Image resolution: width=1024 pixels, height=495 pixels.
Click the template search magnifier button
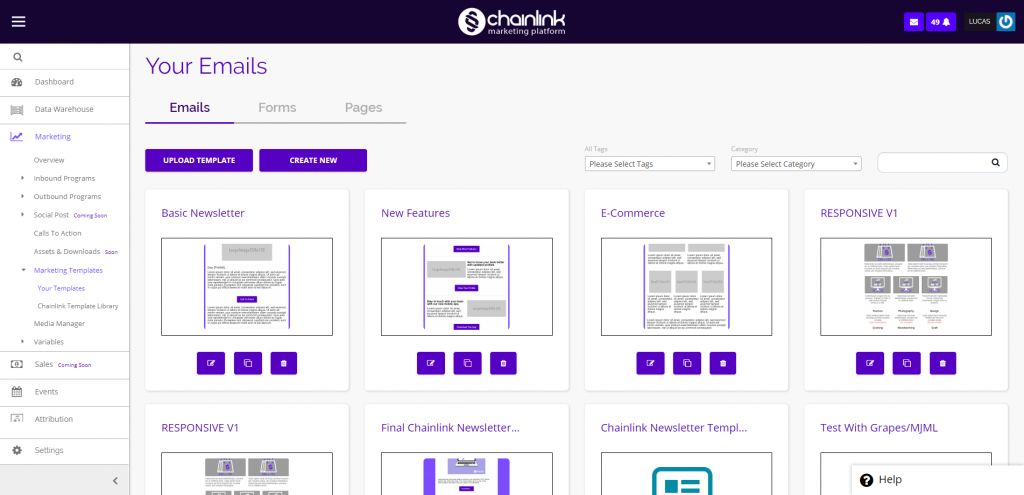(995, 163)
